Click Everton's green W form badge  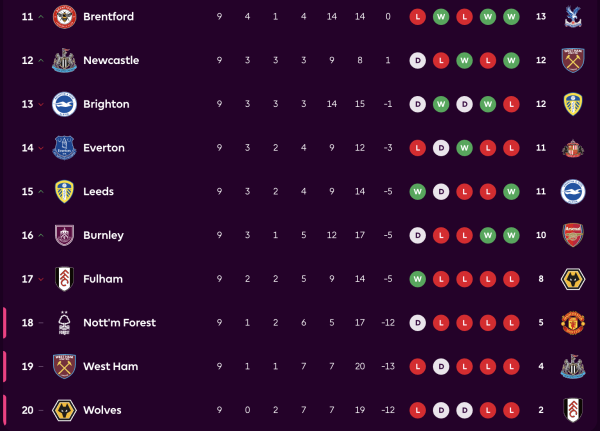click(x=465, y=148)
